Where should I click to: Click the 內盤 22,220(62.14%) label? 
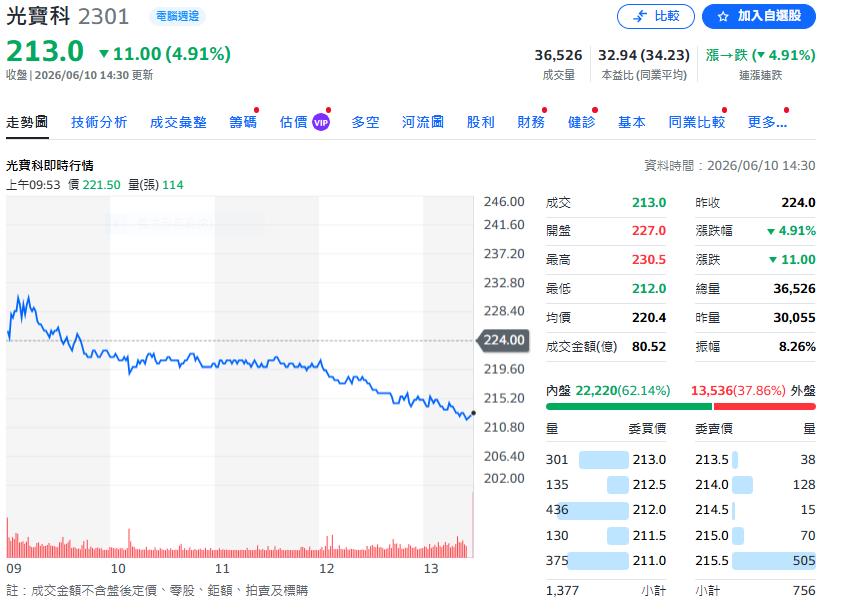click(608, 391)
